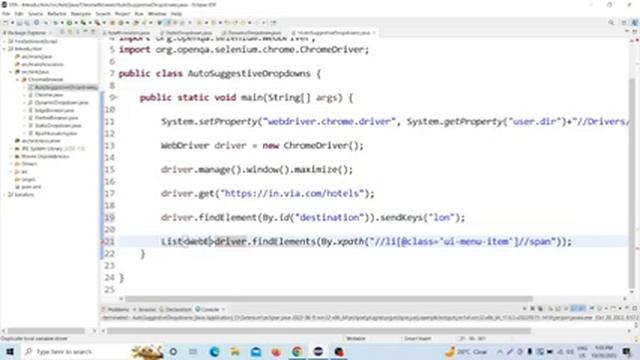Screen dimensions: 640x360
Task: Open the Search menu
Action: point(103,14)
